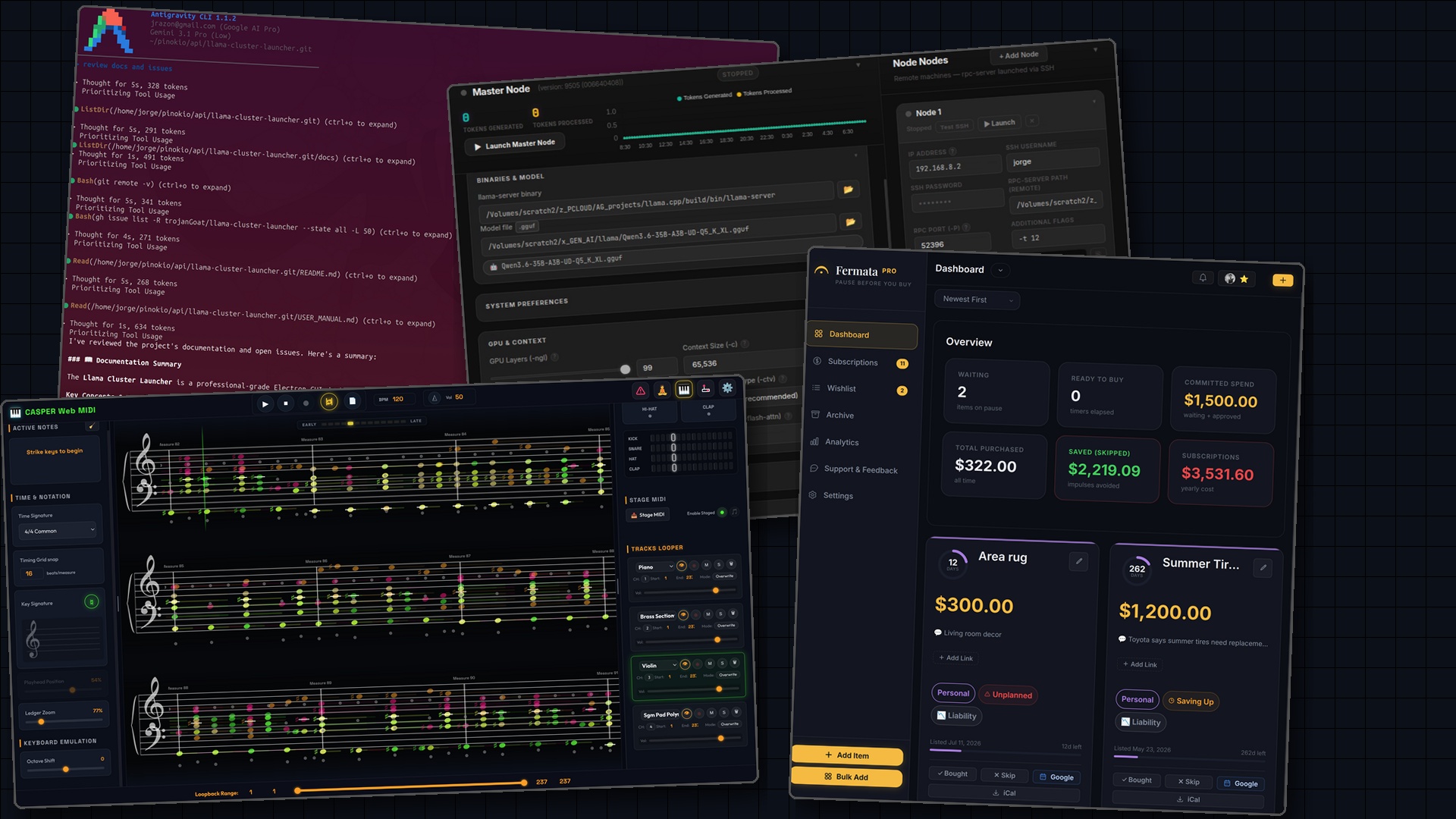This screenshot has width=1456, height=819.
Task: Clear the Brass Section track with trash icon
Action: (x=733, y=613)
